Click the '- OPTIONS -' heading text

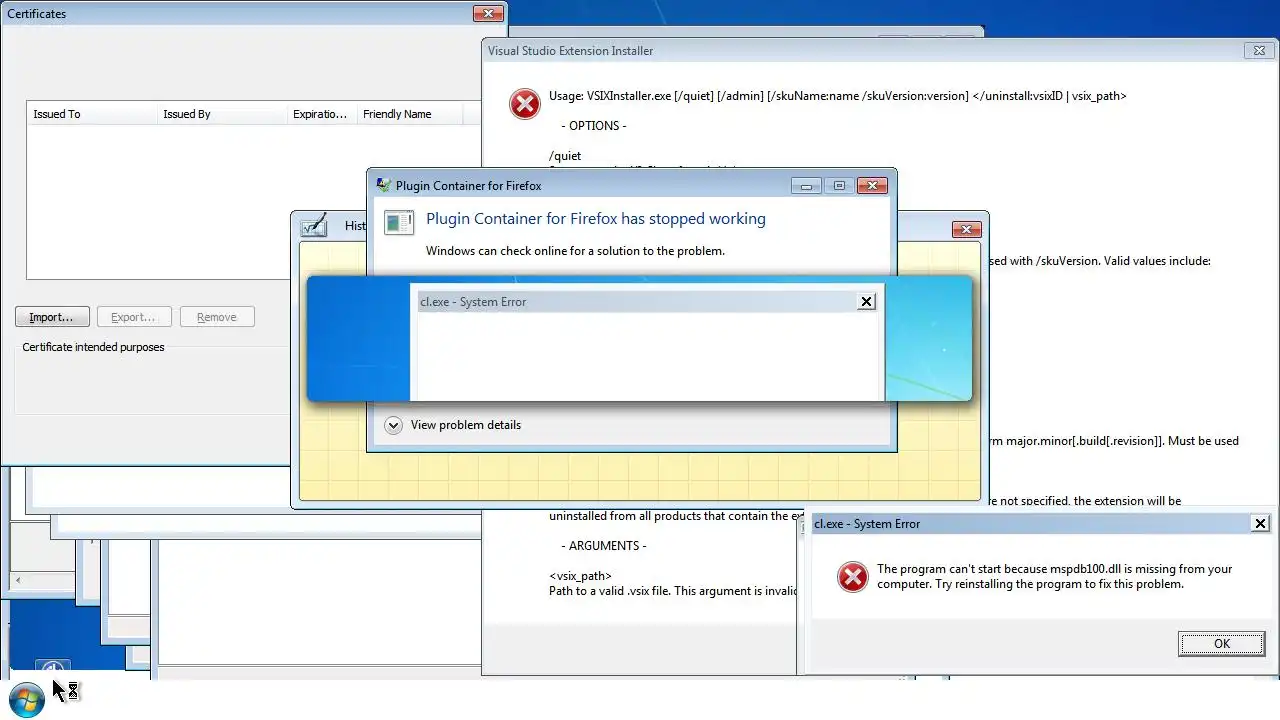pyautogui.click(x=594, y=126)
